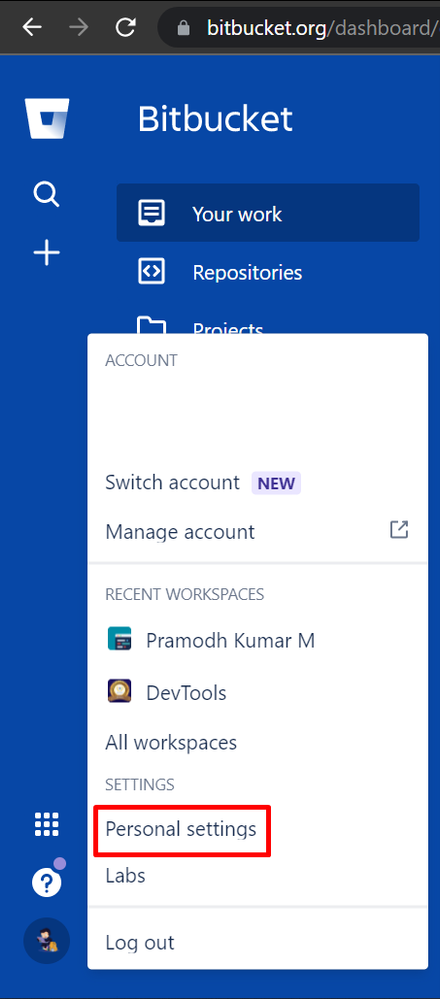Click the ACCOUNT section heading
The height and width of the screenshot is (999, 440).
(141, 361)
